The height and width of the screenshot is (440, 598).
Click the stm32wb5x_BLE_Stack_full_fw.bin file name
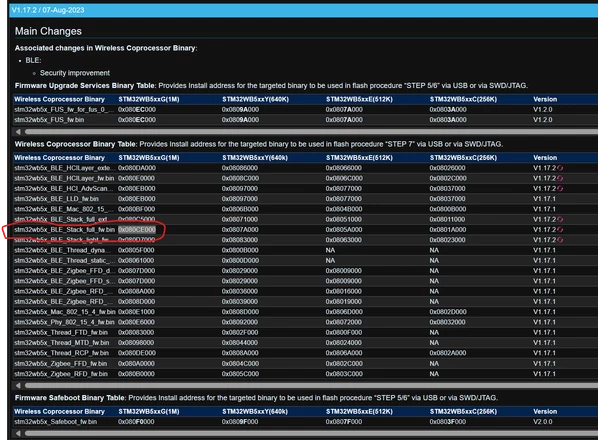coord(64,230)
